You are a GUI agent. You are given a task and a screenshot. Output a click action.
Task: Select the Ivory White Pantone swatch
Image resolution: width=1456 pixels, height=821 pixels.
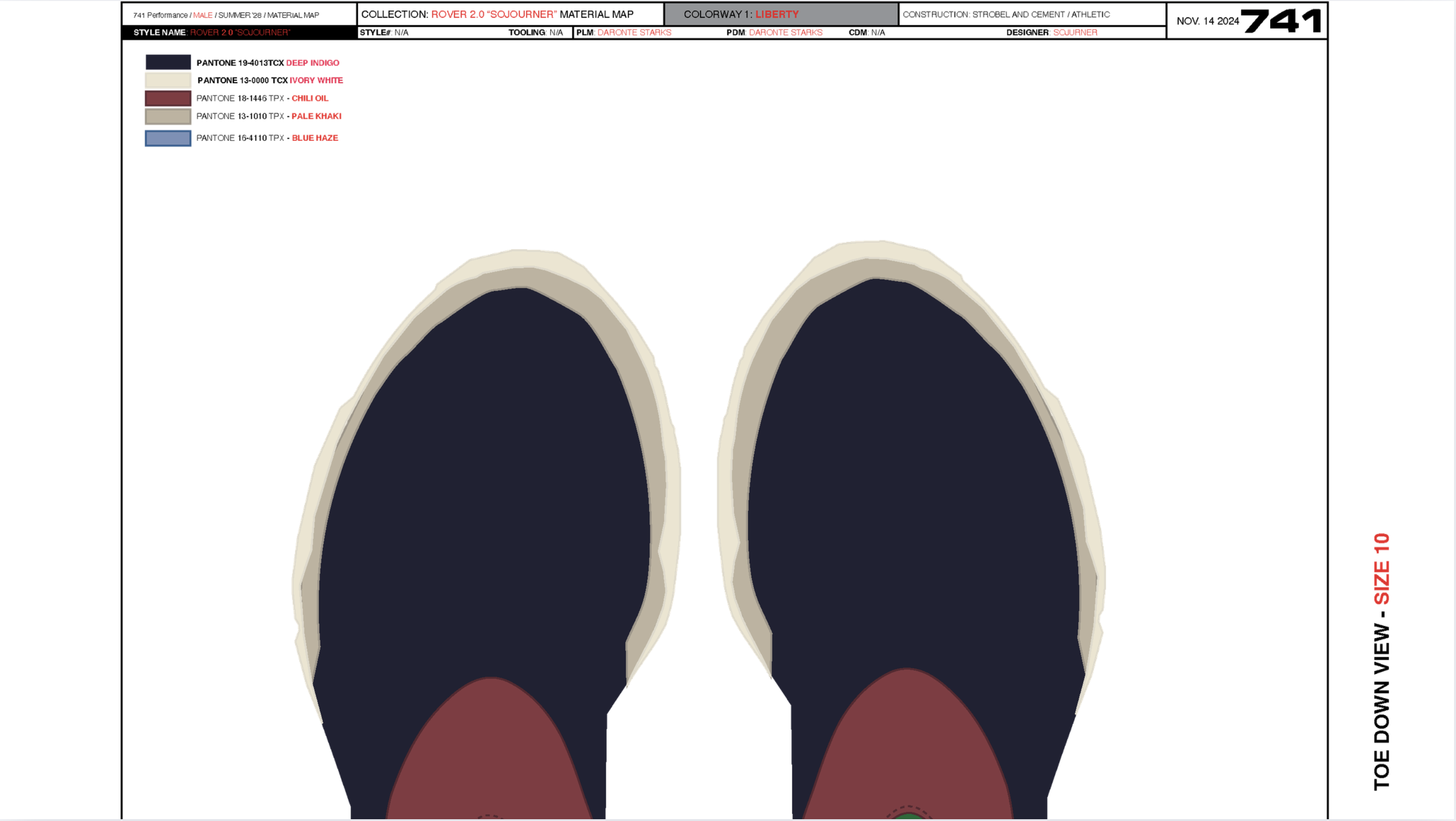click(167, 80)
